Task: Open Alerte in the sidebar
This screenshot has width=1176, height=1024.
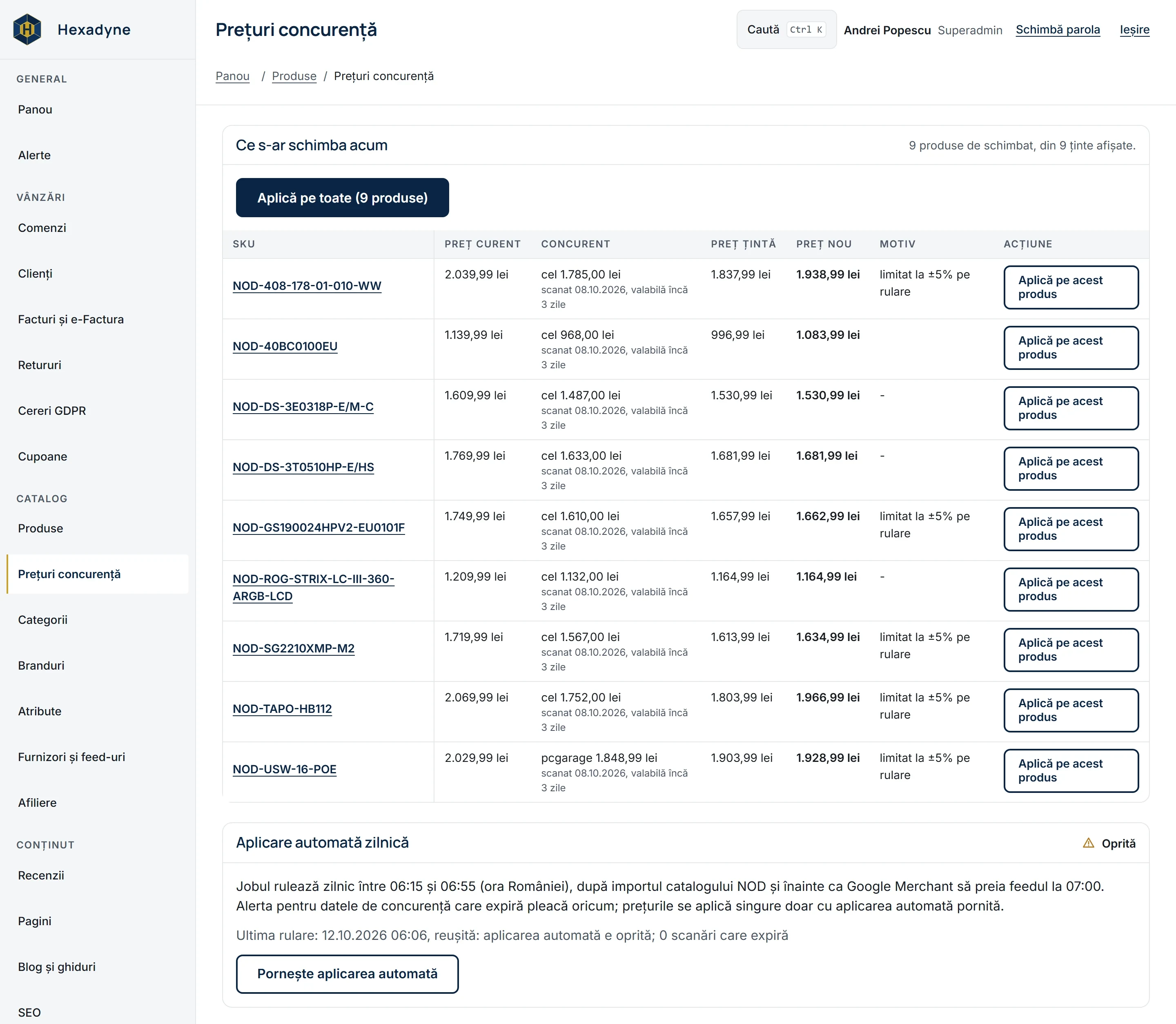Action: click(x=98, y=155)
